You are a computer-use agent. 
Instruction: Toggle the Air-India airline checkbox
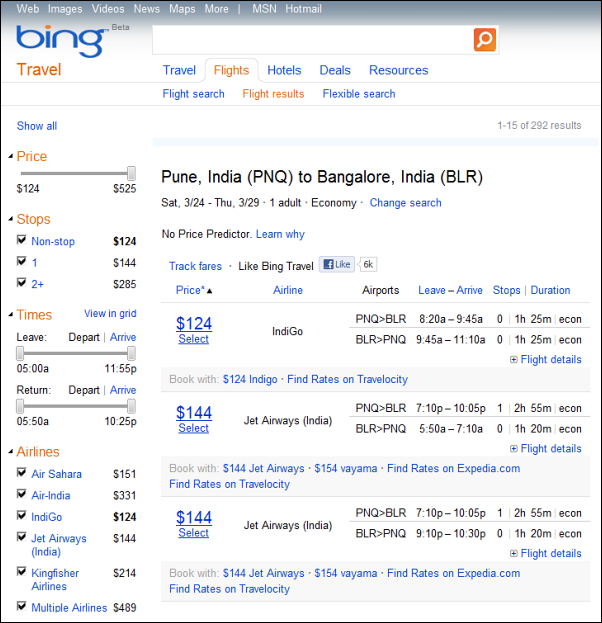(x=21, y=494)
